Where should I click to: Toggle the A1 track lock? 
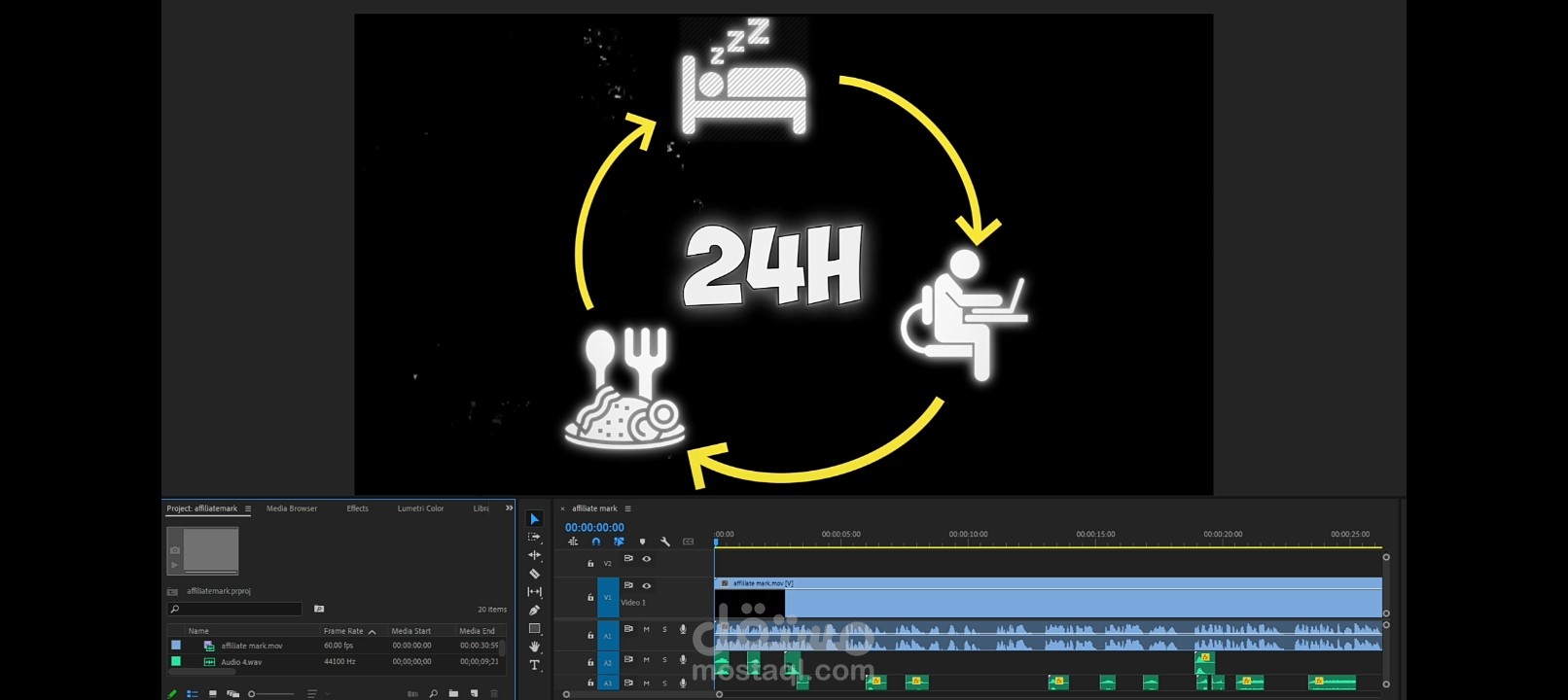(x=590, y=636)
